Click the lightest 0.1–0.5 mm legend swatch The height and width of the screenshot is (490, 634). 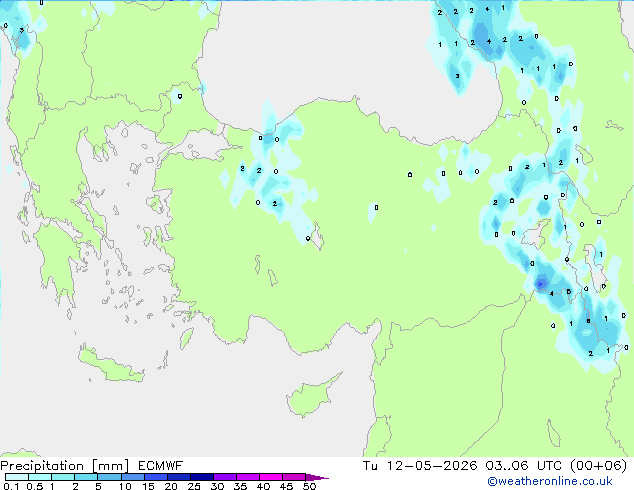(17, 477)
